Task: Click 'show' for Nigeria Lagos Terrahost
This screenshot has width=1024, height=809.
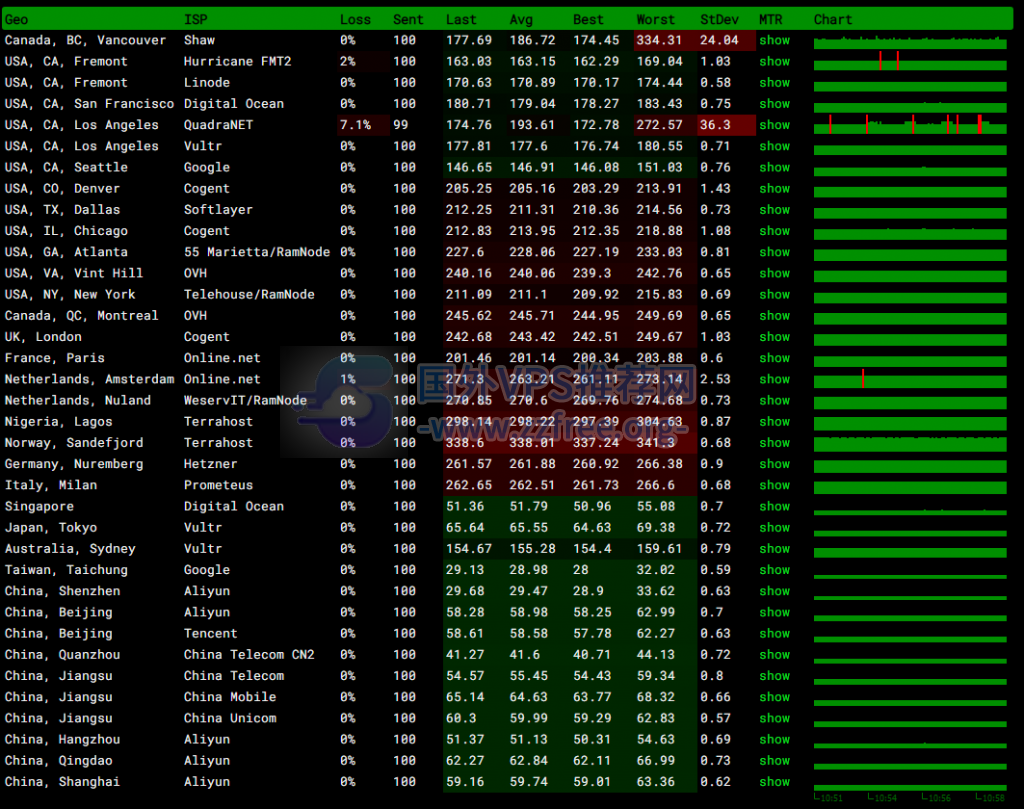Action: (x=775, y=422)
